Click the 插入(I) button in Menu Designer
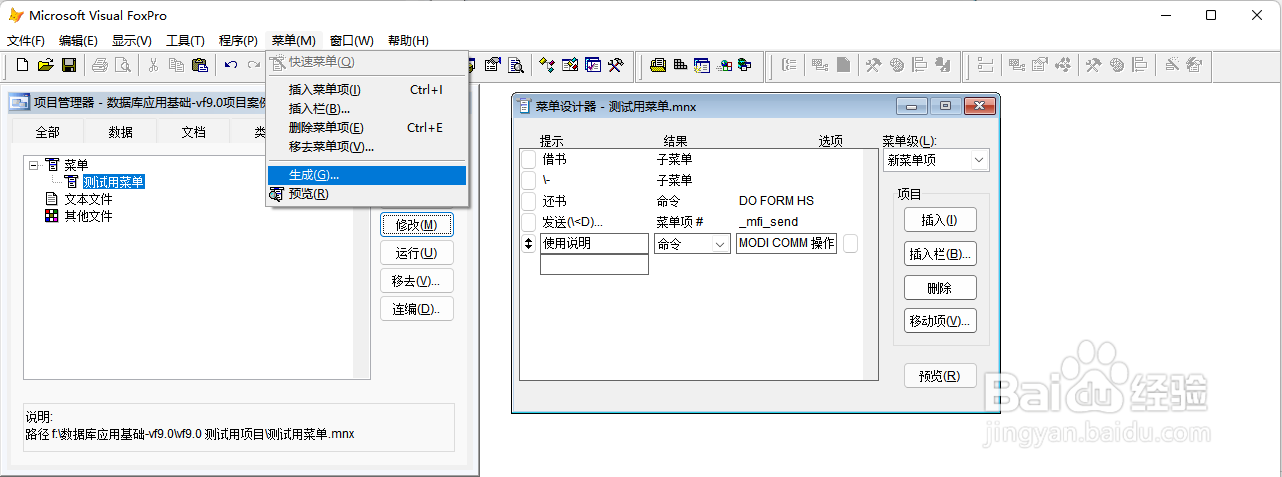The height and width of the screenshot is (477, 1282). 940,220
